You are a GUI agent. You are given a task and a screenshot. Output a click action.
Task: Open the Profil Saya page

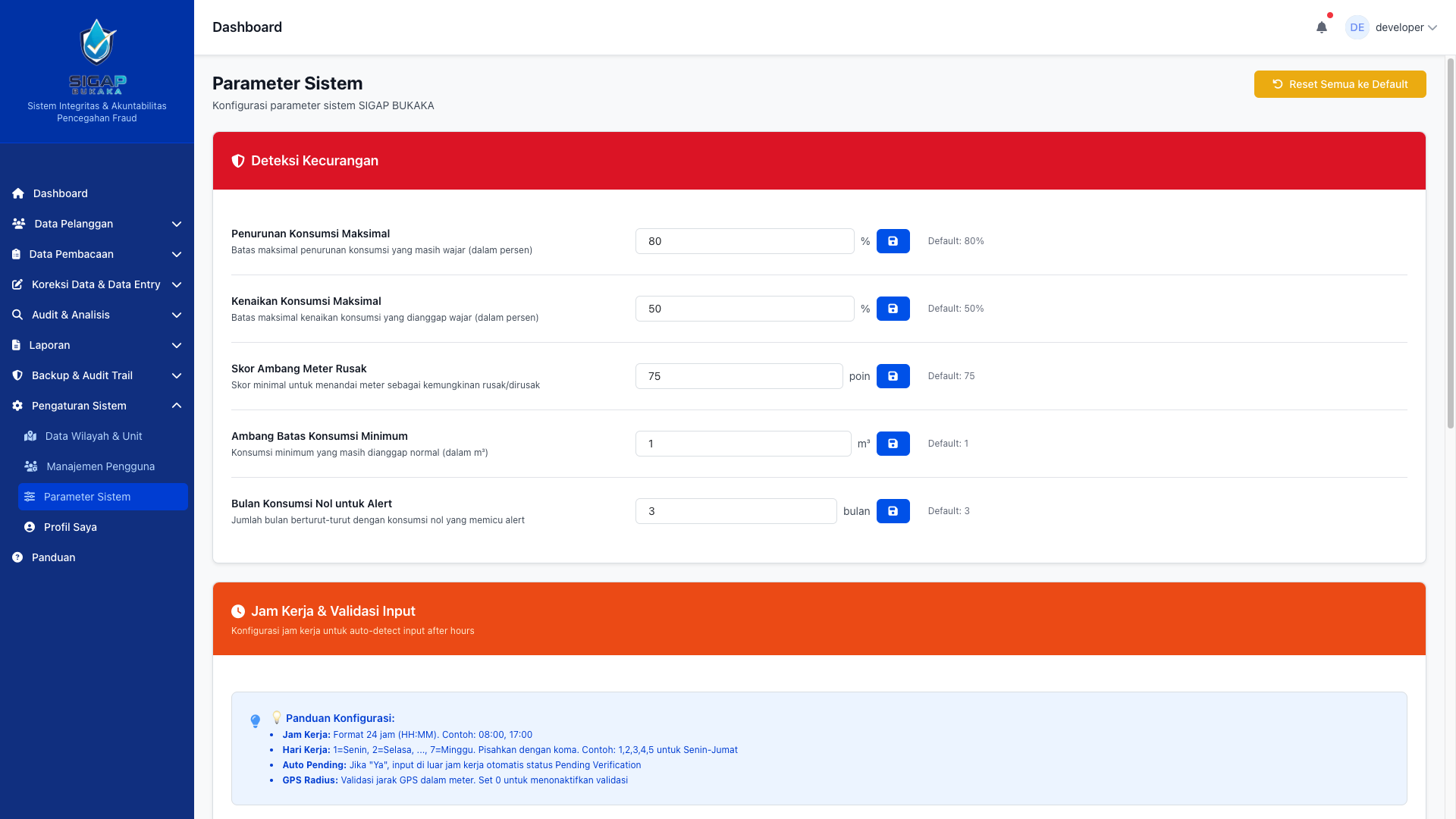(x=70, y=527)
